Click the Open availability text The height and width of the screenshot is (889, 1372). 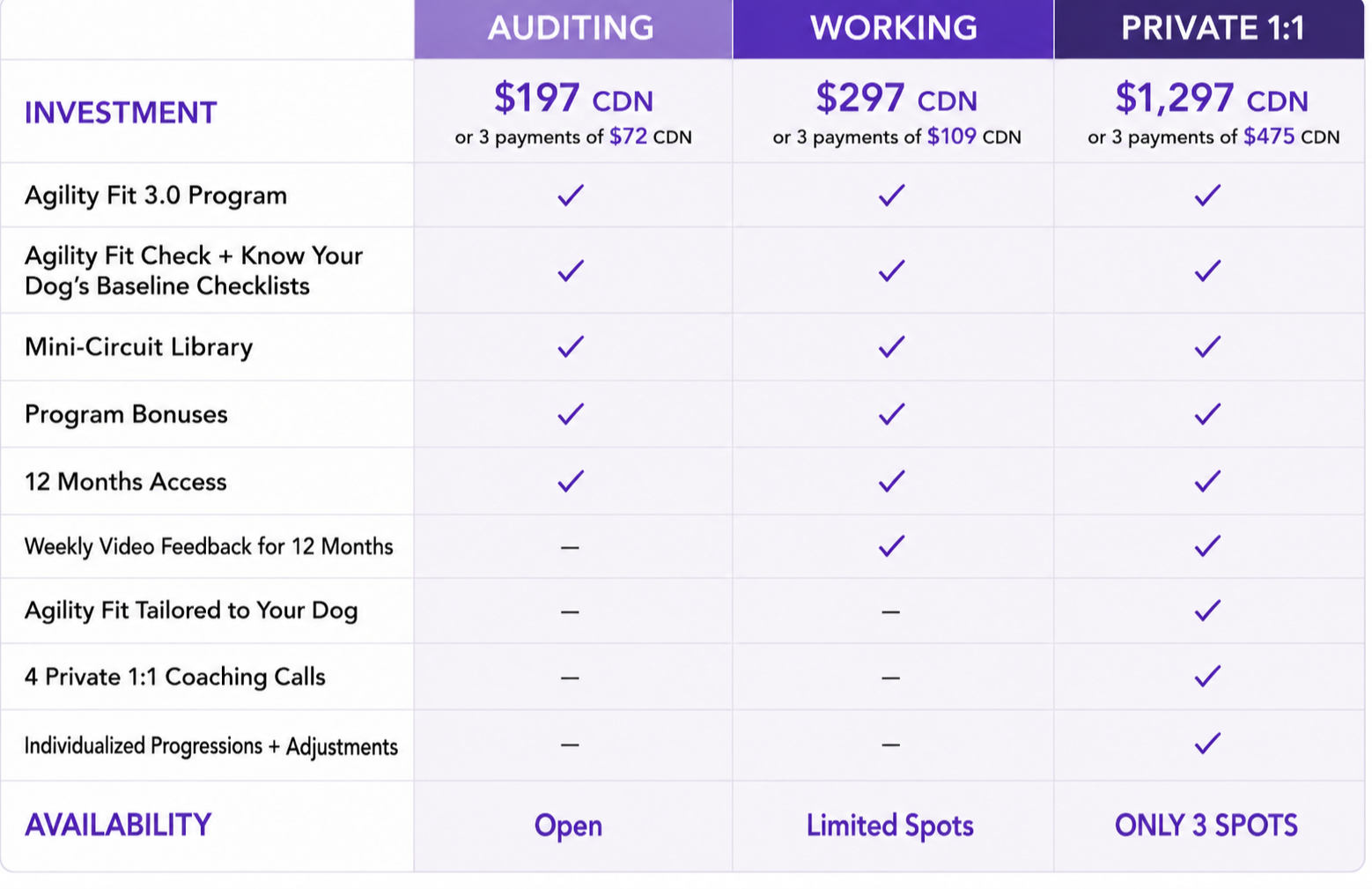click(568, 826)
